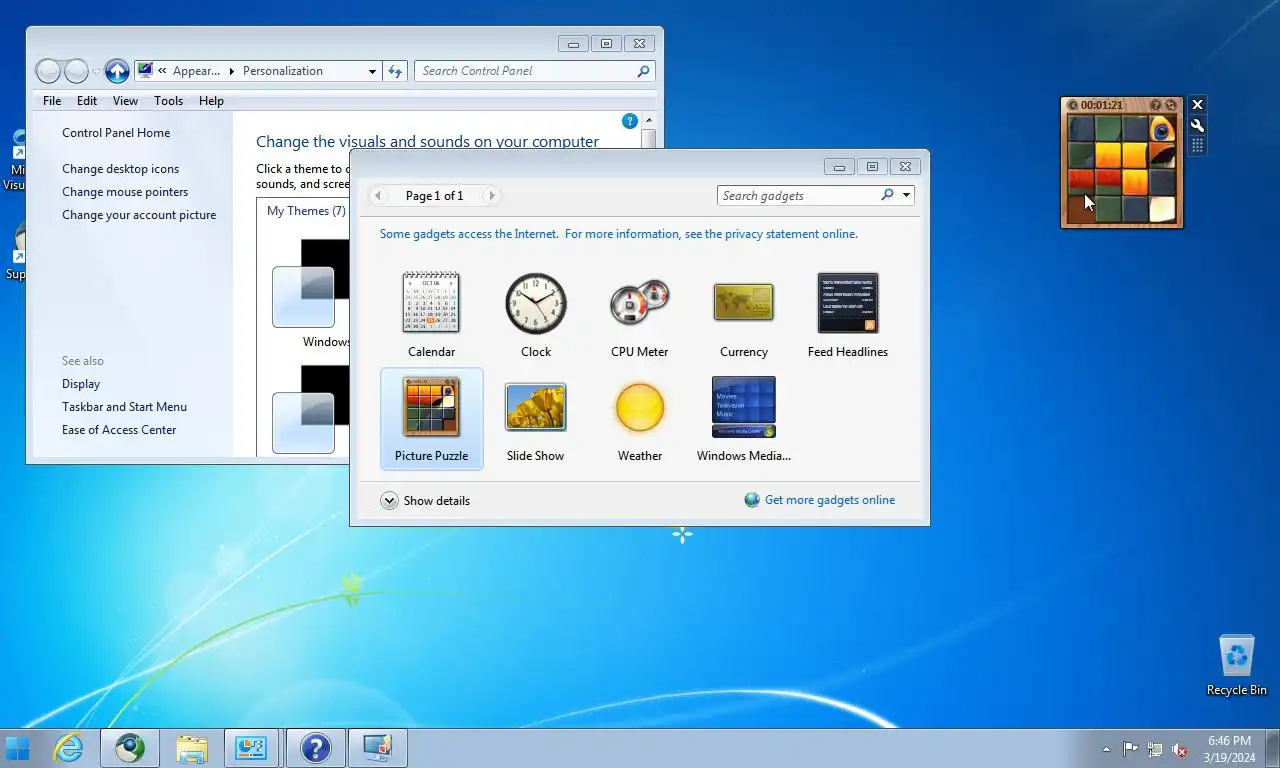
Task: Shuffle the Picture Puzzle tiles
Action: [x=1171, y=105]
